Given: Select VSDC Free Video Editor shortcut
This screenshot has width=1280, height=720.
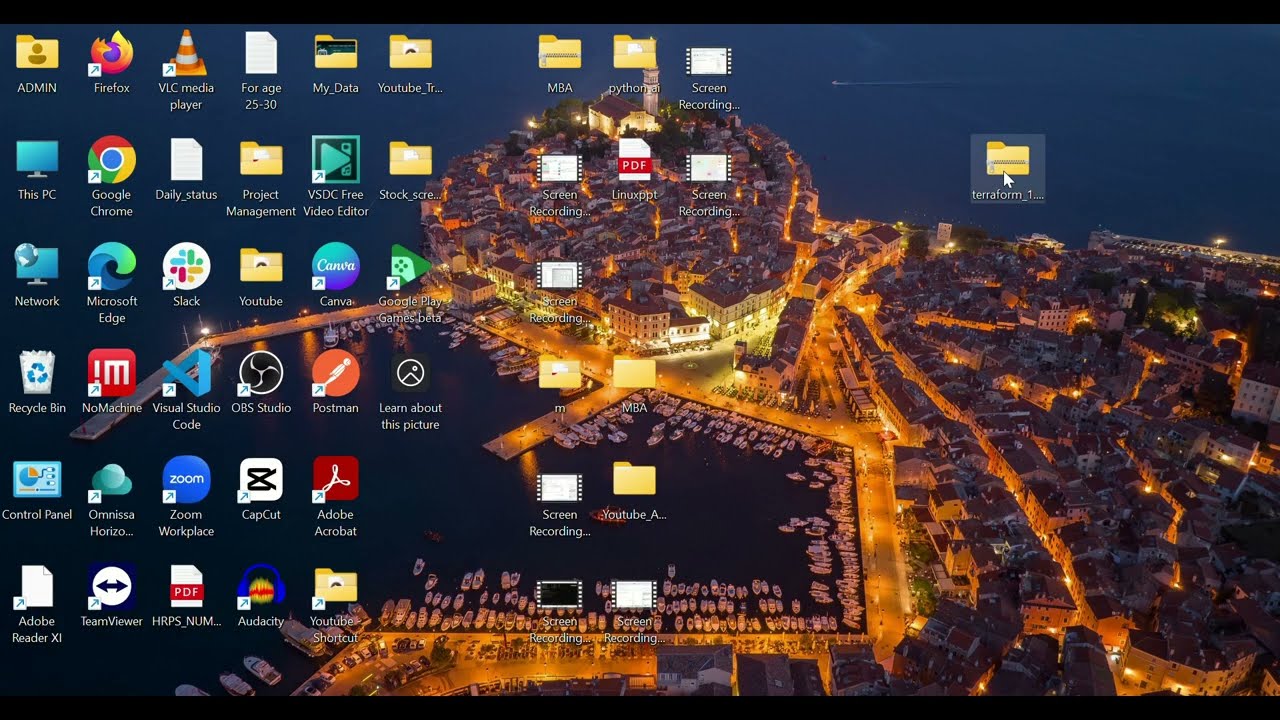Looking at the screenshot, I should pyautogui.click(x=336, y=178).
